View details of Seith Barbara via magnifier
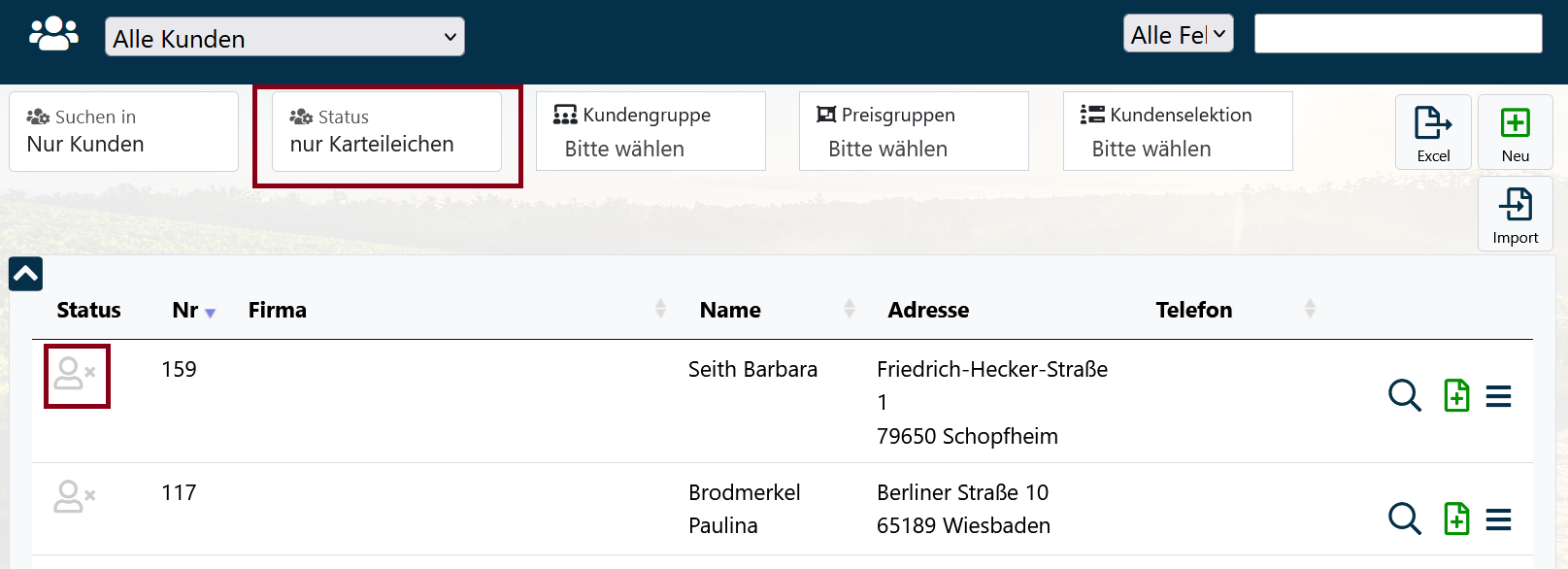Screen dimensions: 1568x569 coord(1404,396)
